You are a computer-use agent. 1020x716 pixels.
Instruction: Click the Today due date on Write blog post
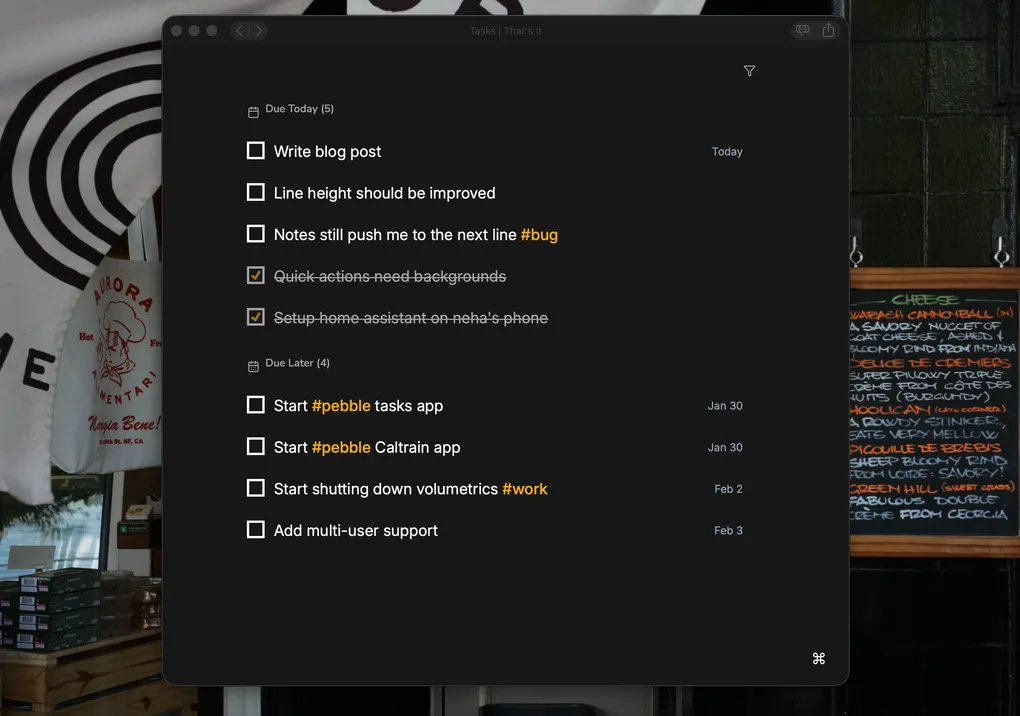[x=727, y=152]
